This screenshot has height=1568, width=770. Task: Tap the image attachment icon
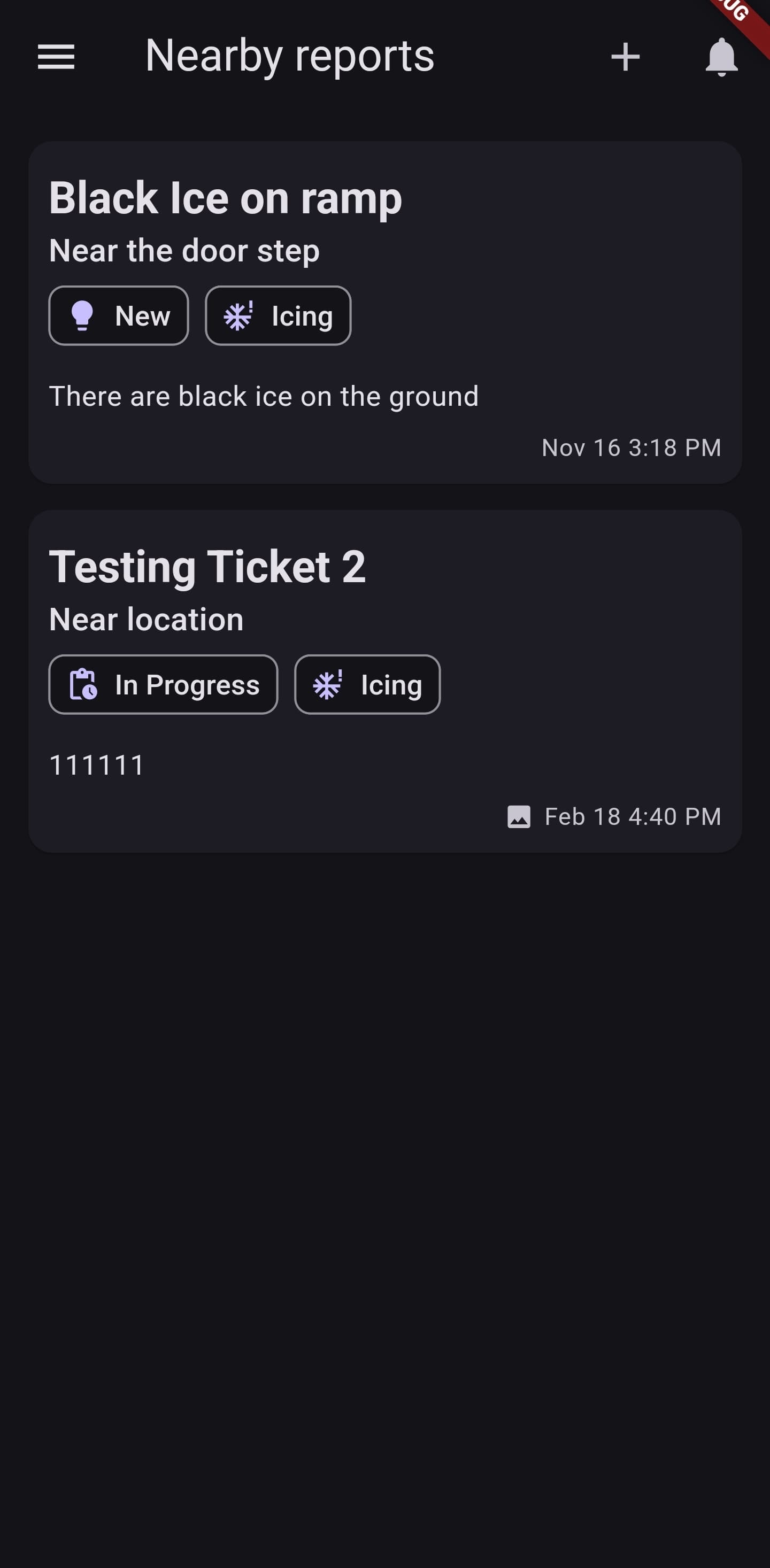(519, 816)
